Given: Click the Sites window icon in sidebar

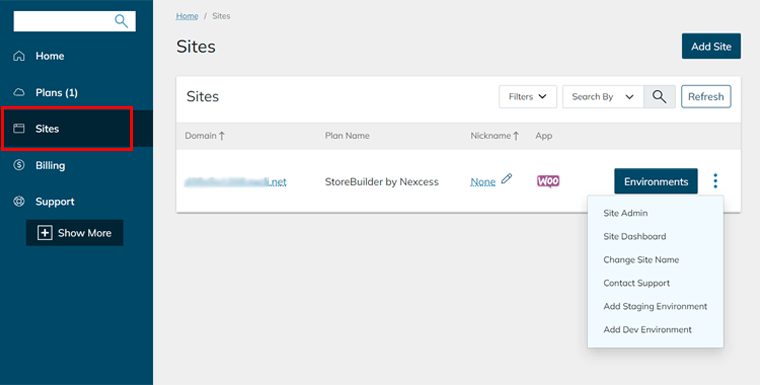Looking at the screenshot, I should (19, 128).
